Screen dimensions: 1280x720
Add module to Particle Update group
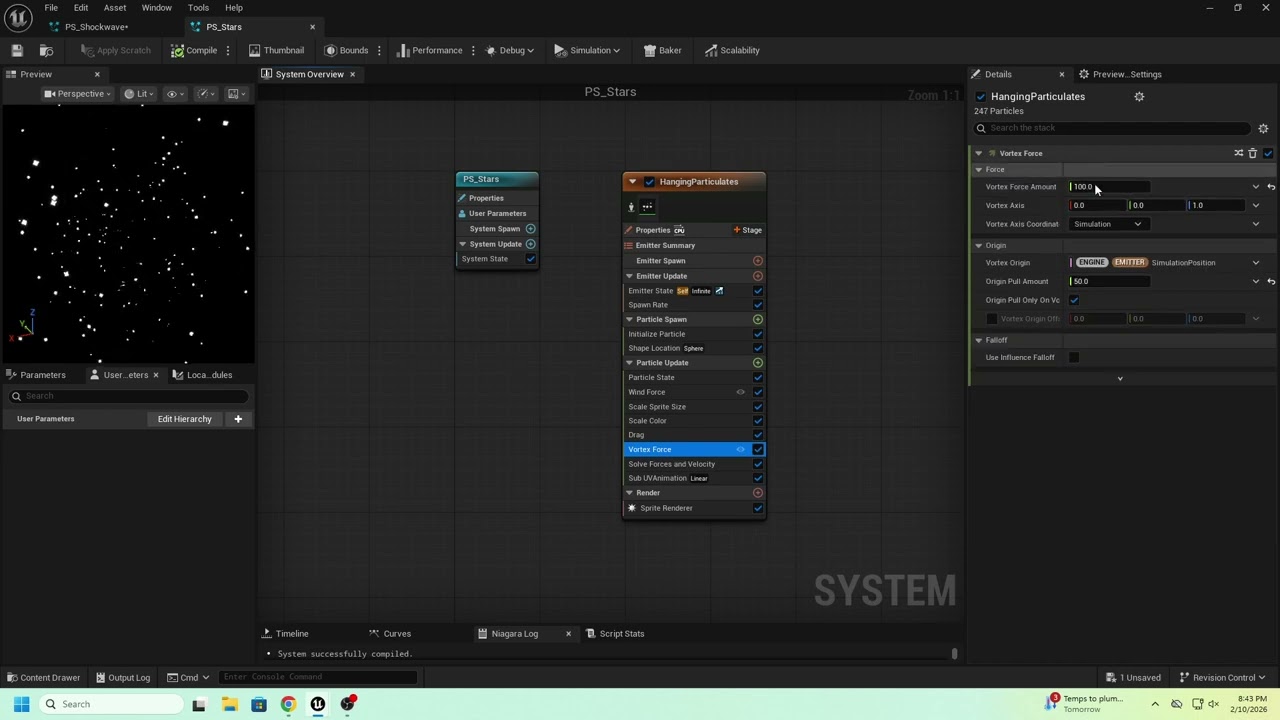coord(757,363)
